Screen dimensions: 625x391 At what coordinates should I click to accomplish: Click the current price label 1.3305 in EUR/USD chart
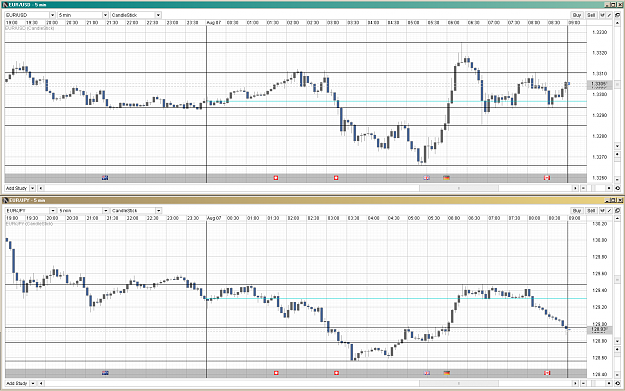599,84
